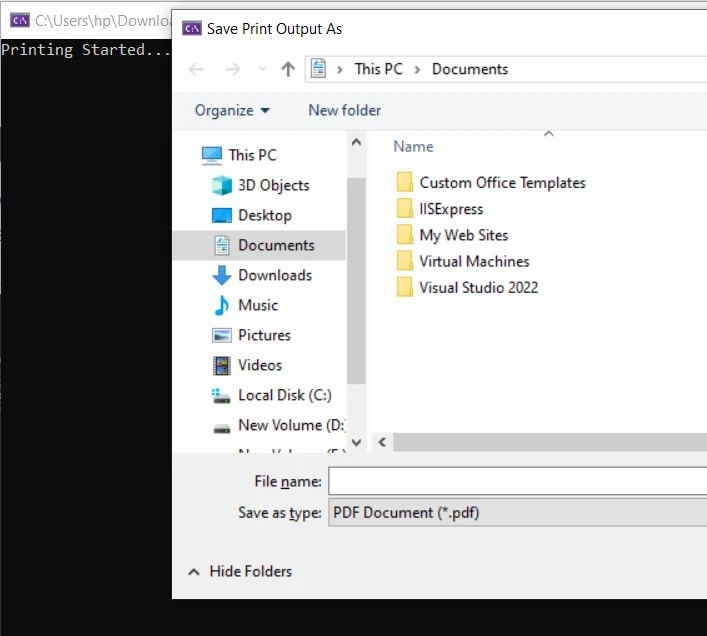Select the Visual Studio 2022 folder
The width and height of the screenshot is (707, 636).
coord(478,287)
